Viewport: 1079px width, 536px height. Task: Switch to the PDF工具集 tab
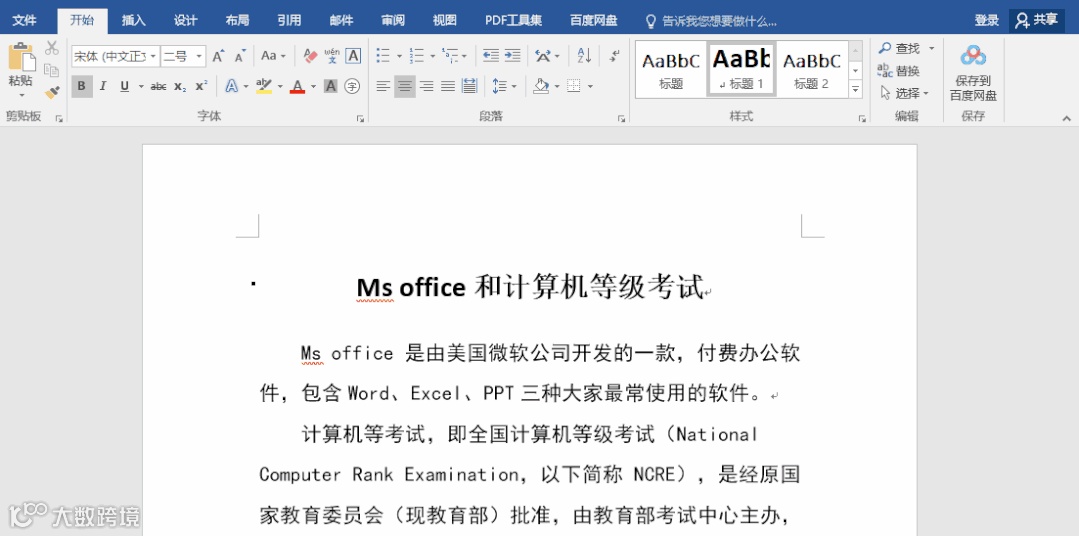(513, 20)
